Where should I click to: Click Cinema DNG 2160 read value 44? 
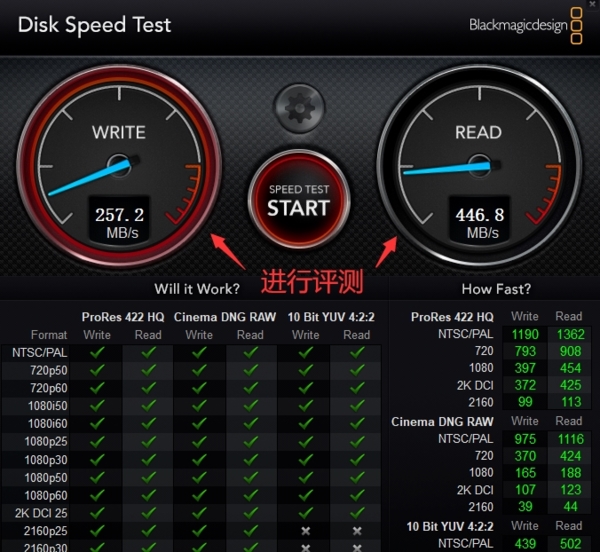571,506
